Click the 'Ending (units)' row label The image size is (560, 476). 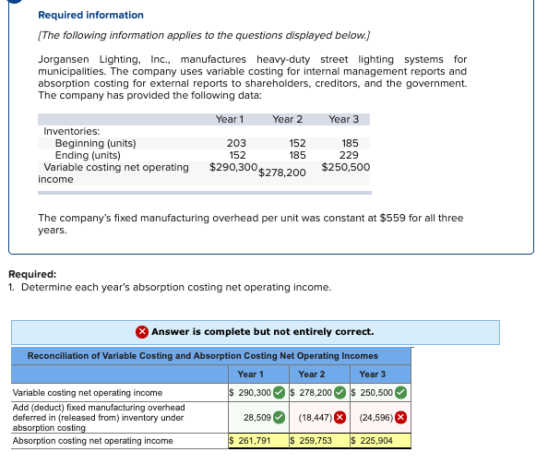(88, 155)
